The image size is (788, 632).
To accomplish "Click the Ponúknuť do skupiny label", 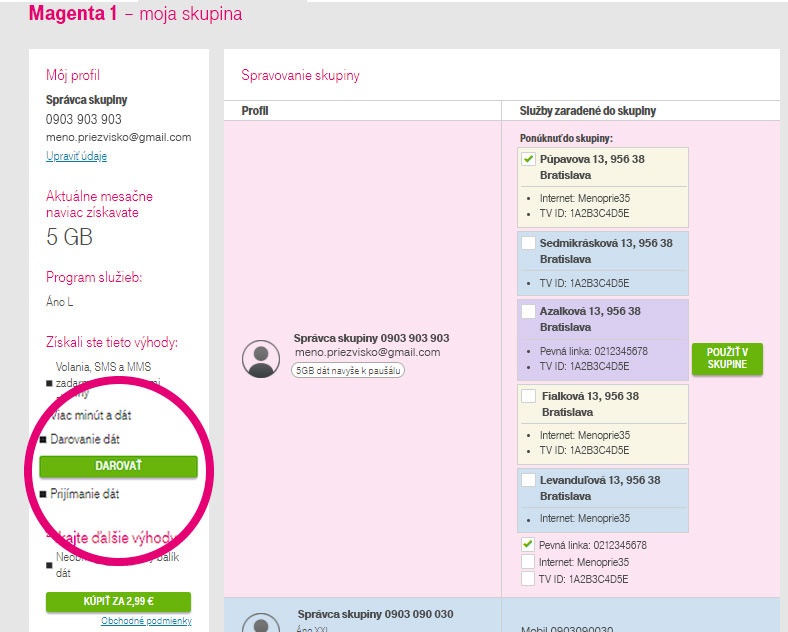I will 566,138.
